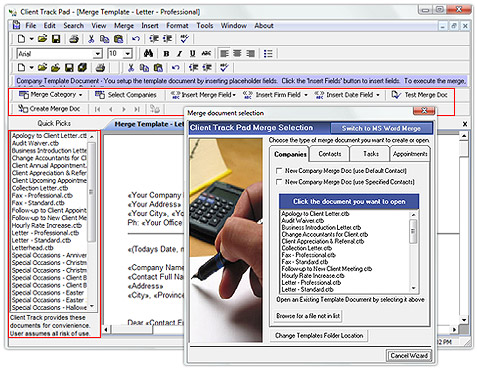
Task: Click the Select Companies icon
Action: click(x=100, y=95)
